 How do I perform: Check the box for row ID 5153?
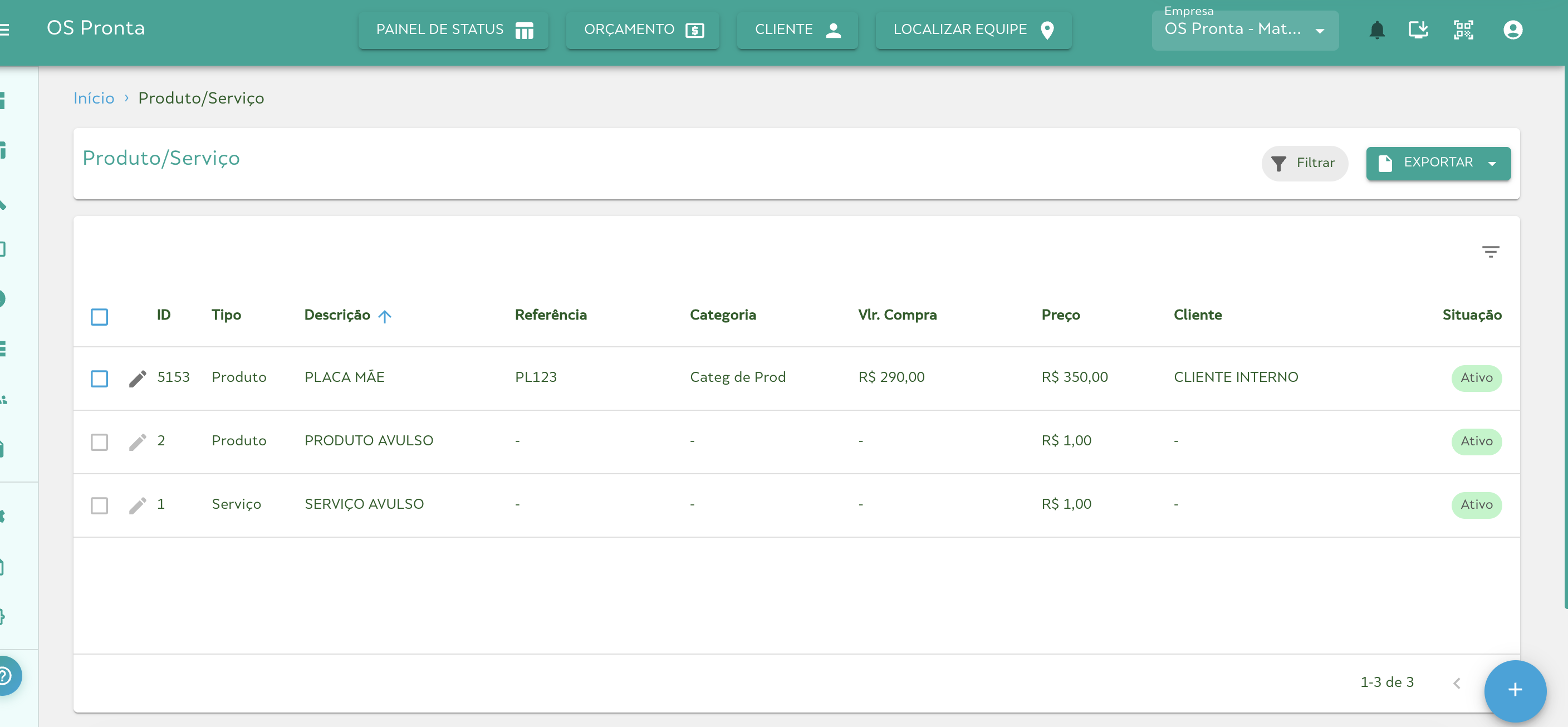click(x=99, y=379)
